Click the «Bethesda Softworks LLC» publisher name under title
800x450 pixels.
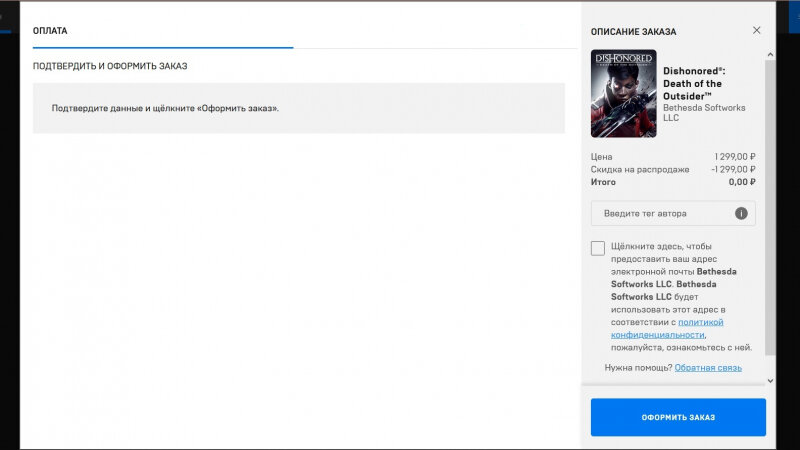coord(704,113)
